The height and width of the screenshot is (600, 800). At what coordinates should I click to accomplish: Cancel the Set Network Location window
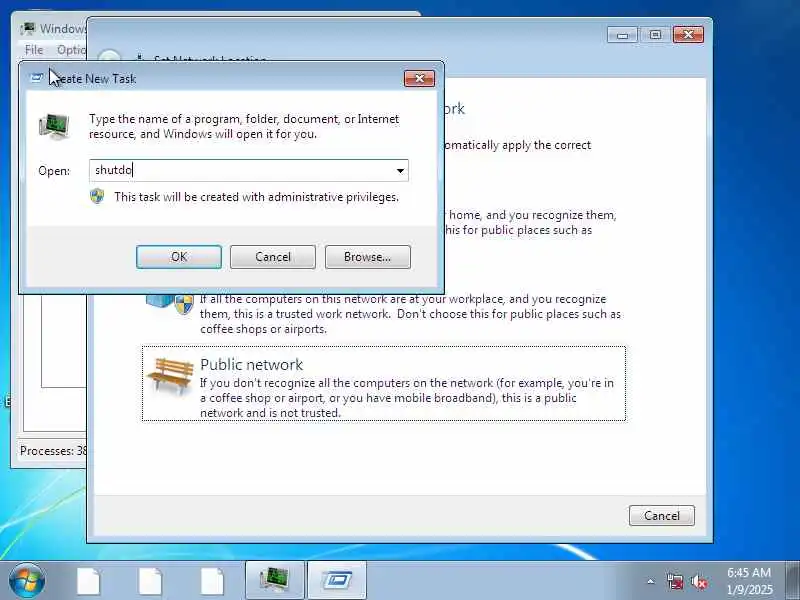click(x=662, y=515)
